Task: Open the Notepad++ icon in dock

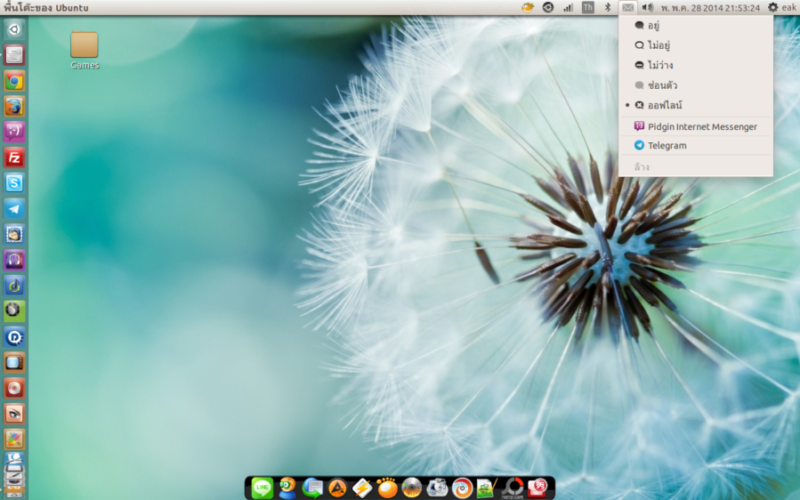Action: (x=487, y=488)
